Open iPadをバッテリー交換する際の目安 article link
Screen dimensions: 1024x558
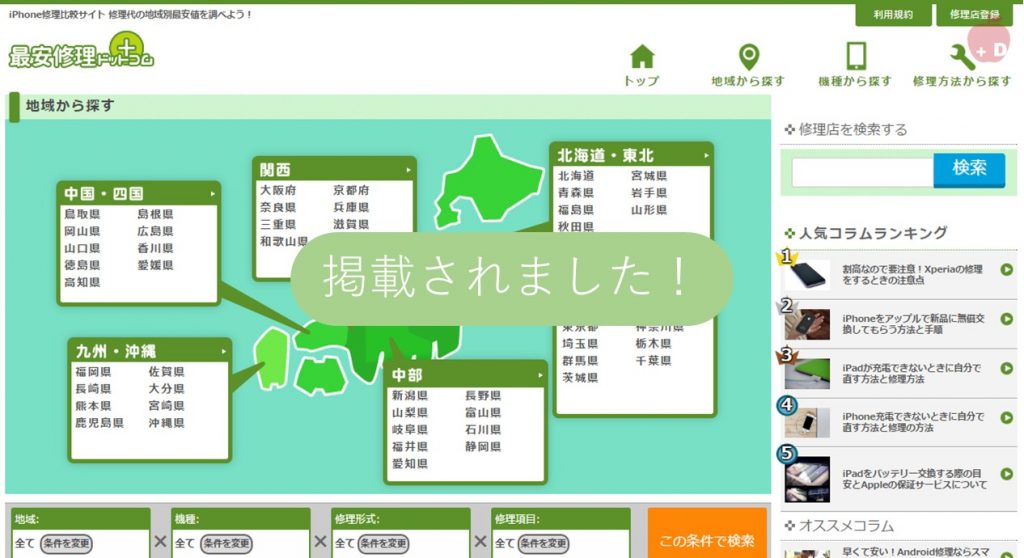click(914, 479)
